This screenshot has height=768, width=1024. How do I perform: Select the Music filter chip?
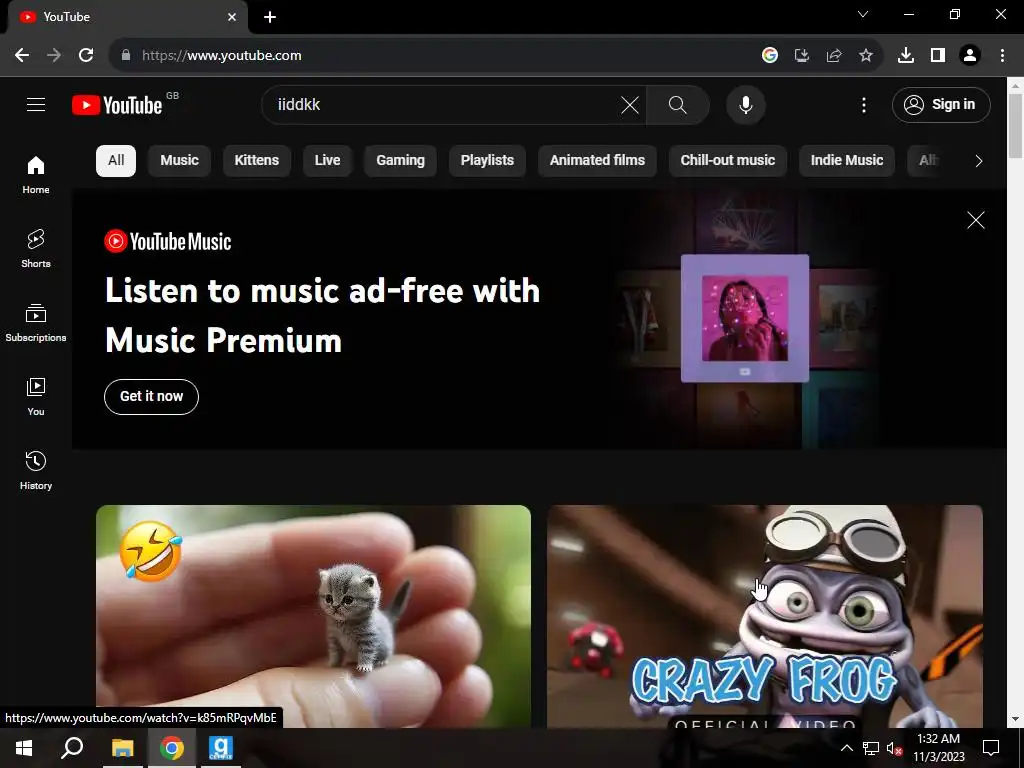coord(179,161)
